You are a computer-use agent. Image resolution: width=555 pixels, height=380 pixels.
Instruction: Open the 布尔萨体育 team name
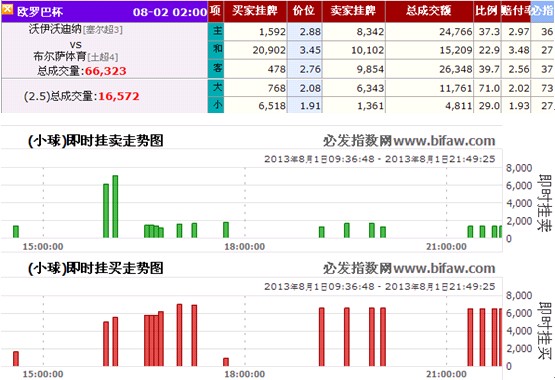[59, 56]
